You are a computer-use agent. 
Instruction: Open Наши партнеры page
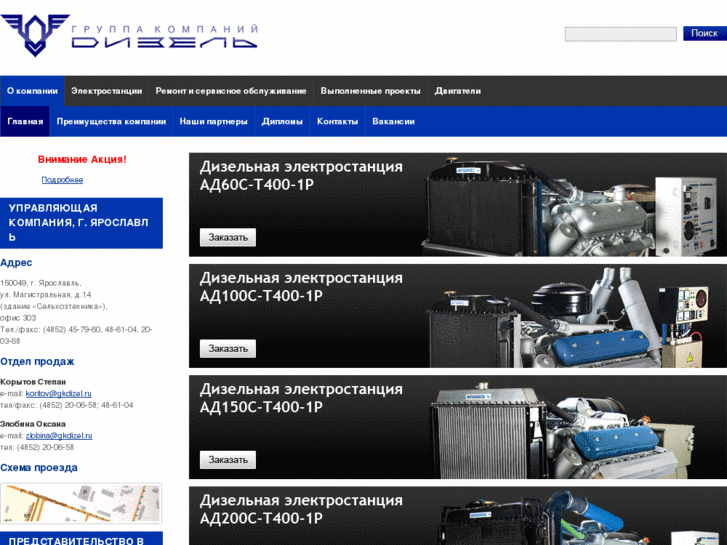[213, 122]
